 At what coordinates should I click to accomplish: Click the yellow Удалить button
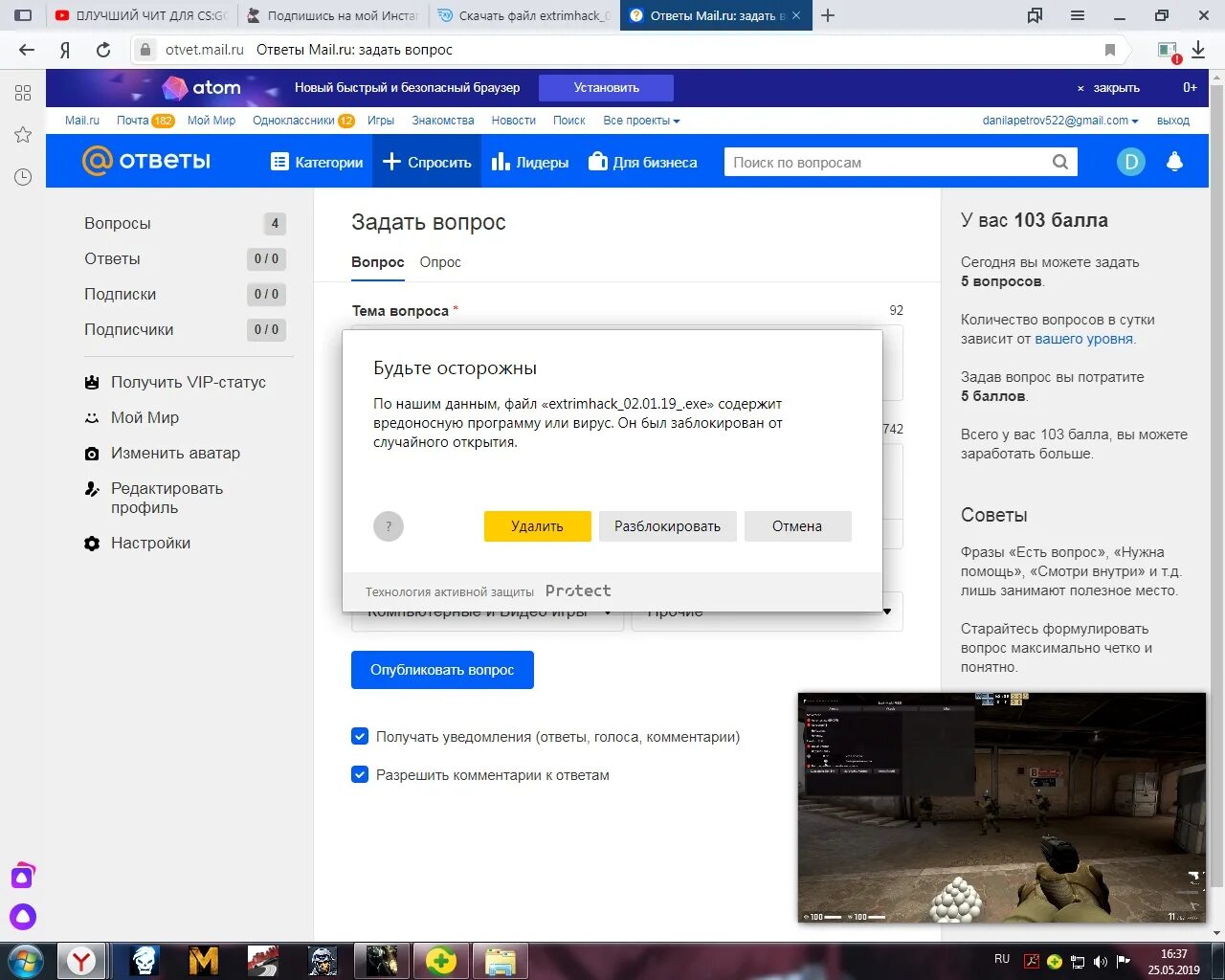[538, 526]
